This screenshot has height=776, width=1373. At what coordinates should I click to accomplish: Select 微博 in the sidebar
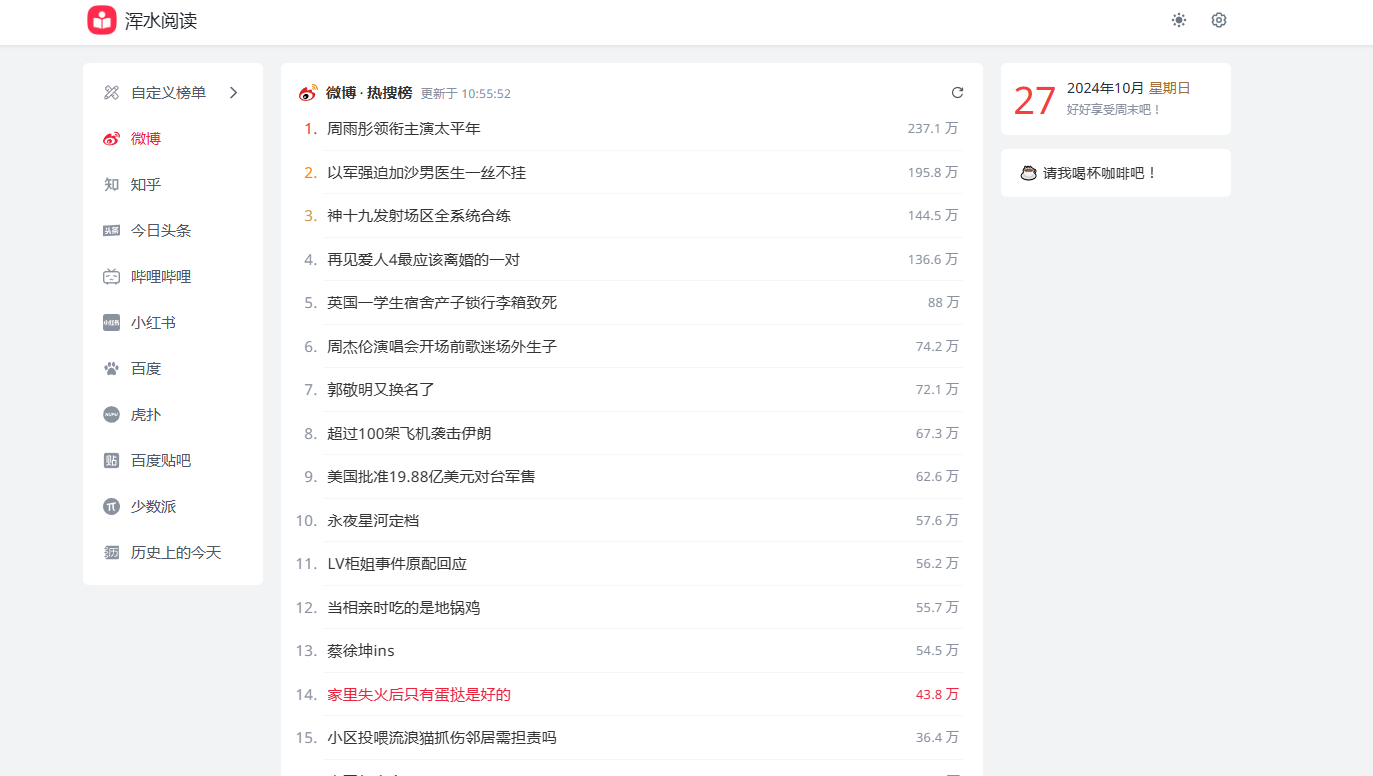coord(173,139)
